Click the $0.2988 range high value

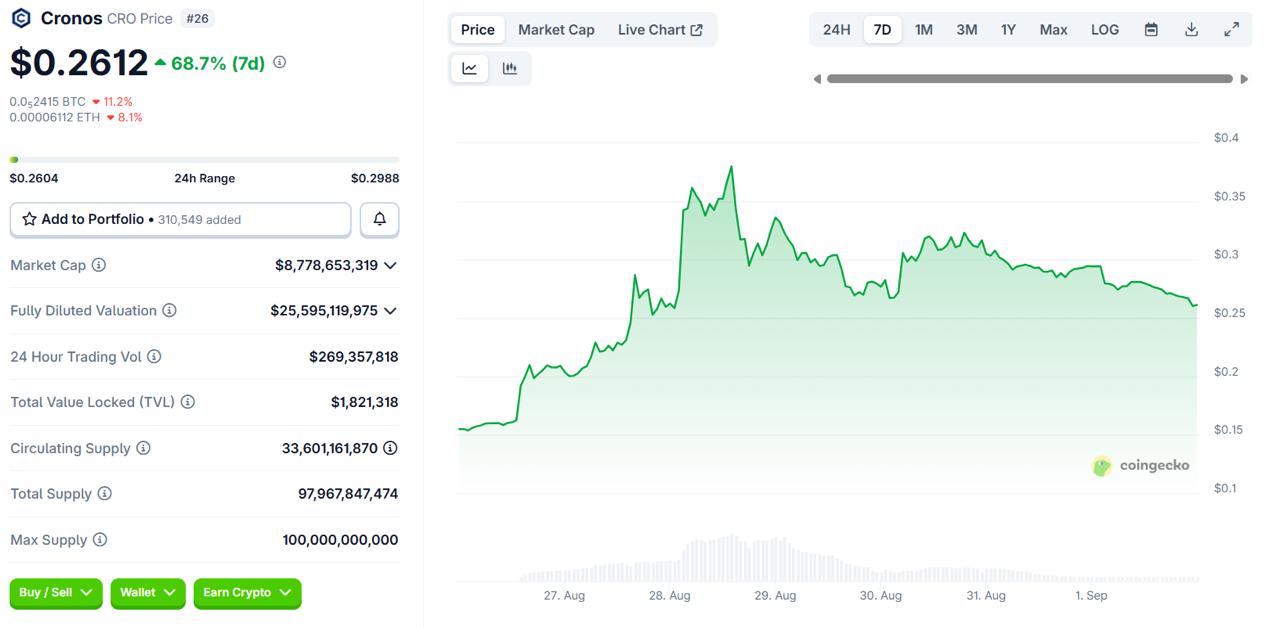375,178
